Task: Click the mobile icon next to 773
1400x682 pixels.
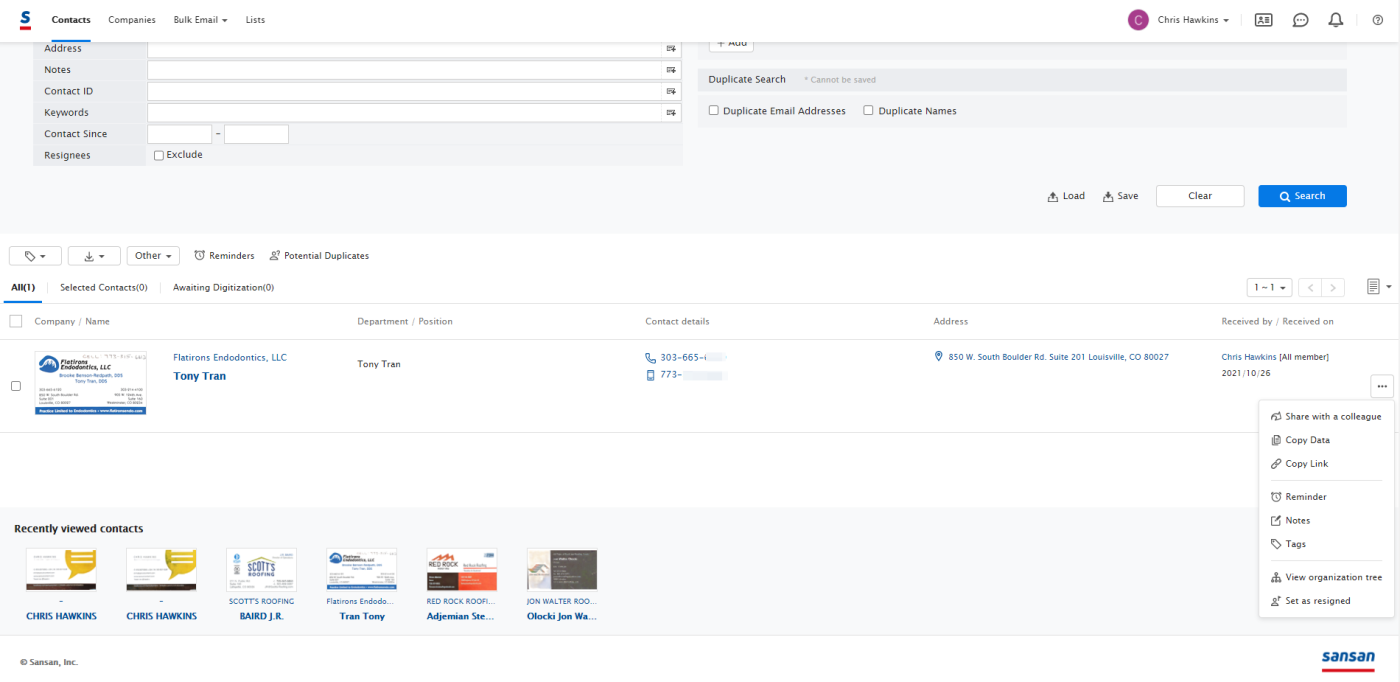Action: click(651, 375)
